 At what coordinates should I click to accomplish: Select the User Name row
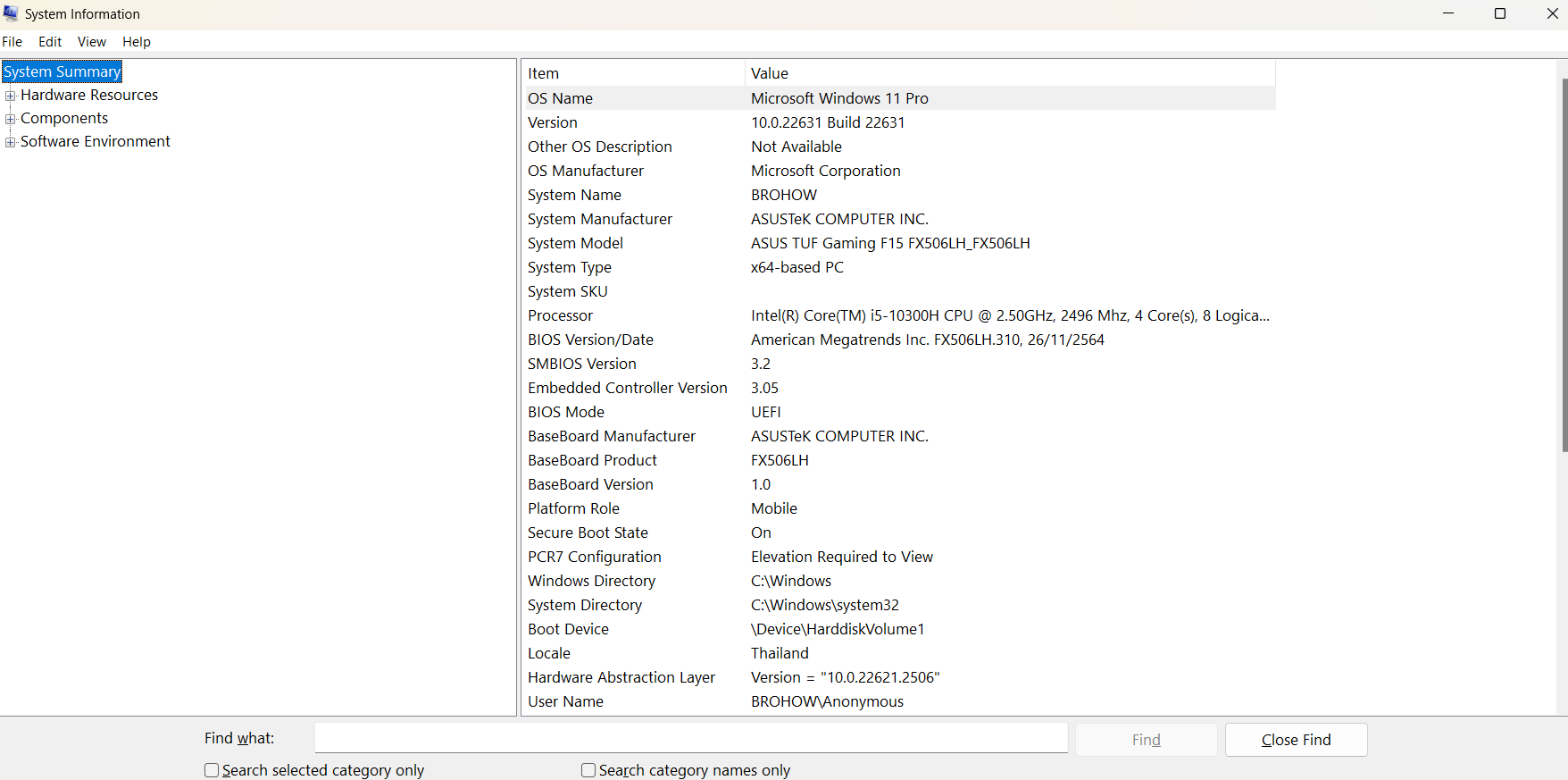(899, 701)
